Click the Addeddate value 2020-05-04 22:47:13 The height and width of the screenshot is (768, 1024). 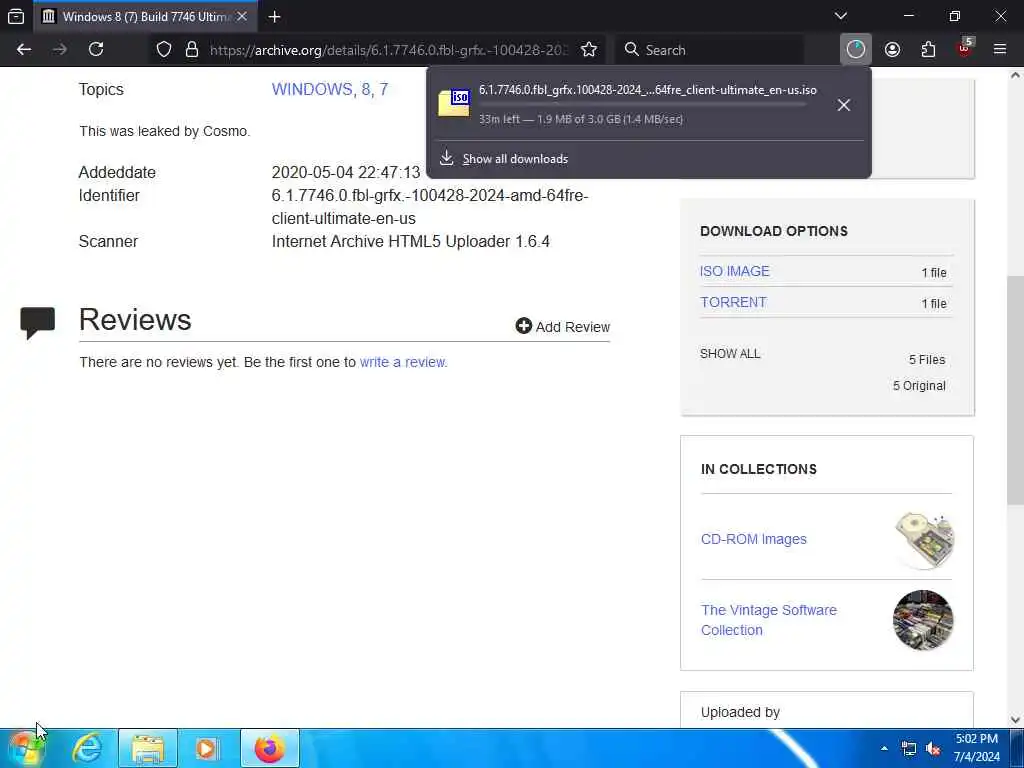click(x=346, y=172)
